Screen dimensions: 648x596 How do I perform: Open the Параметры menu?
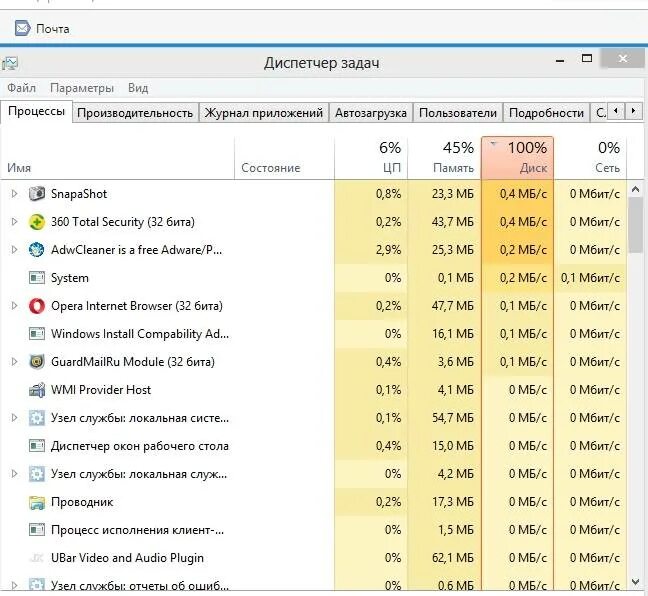82,88
